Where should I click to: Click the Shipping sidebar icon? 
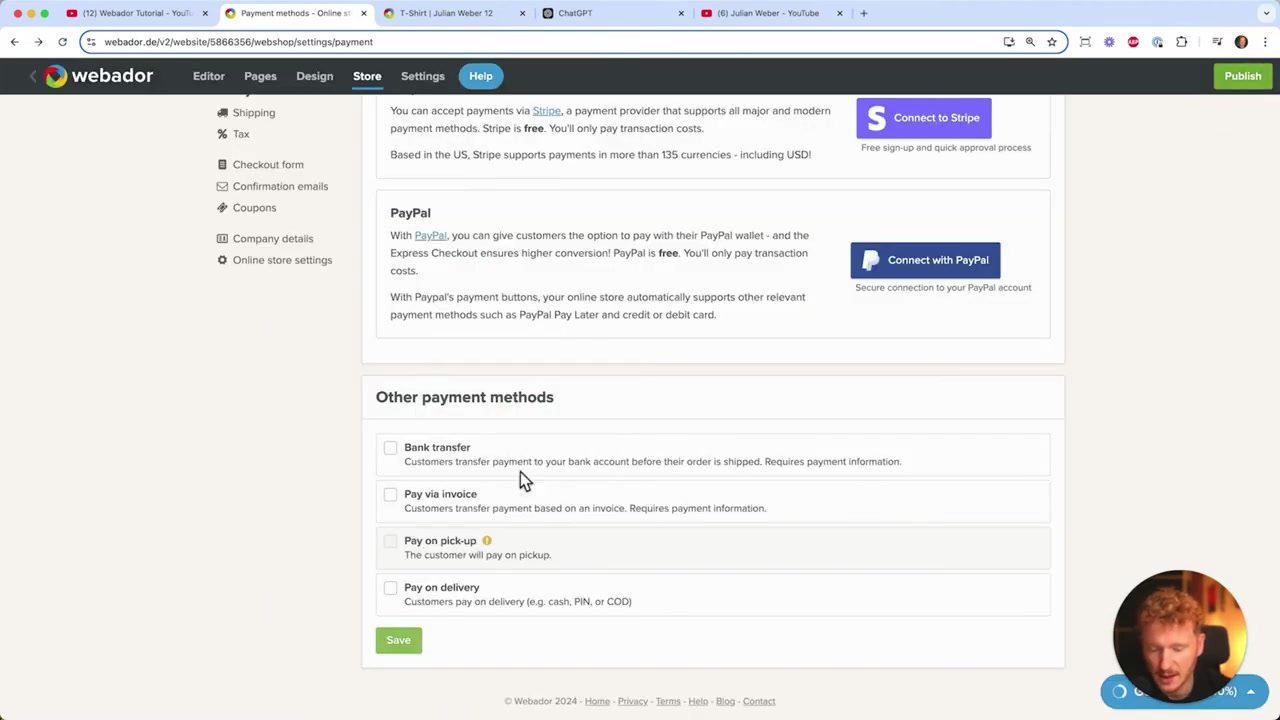(x=222, y=113)
